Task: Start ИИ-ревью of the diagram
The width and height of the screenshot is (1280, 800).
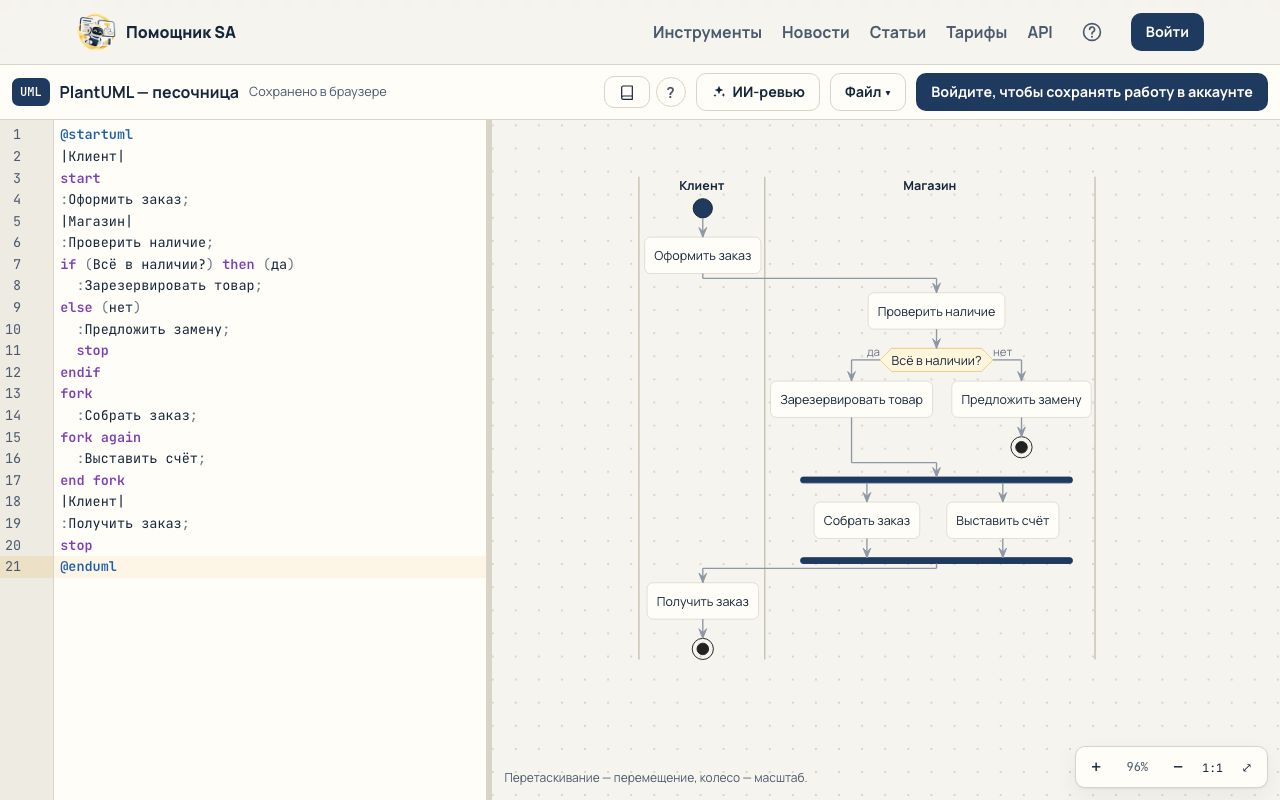Action: point(758,92)
